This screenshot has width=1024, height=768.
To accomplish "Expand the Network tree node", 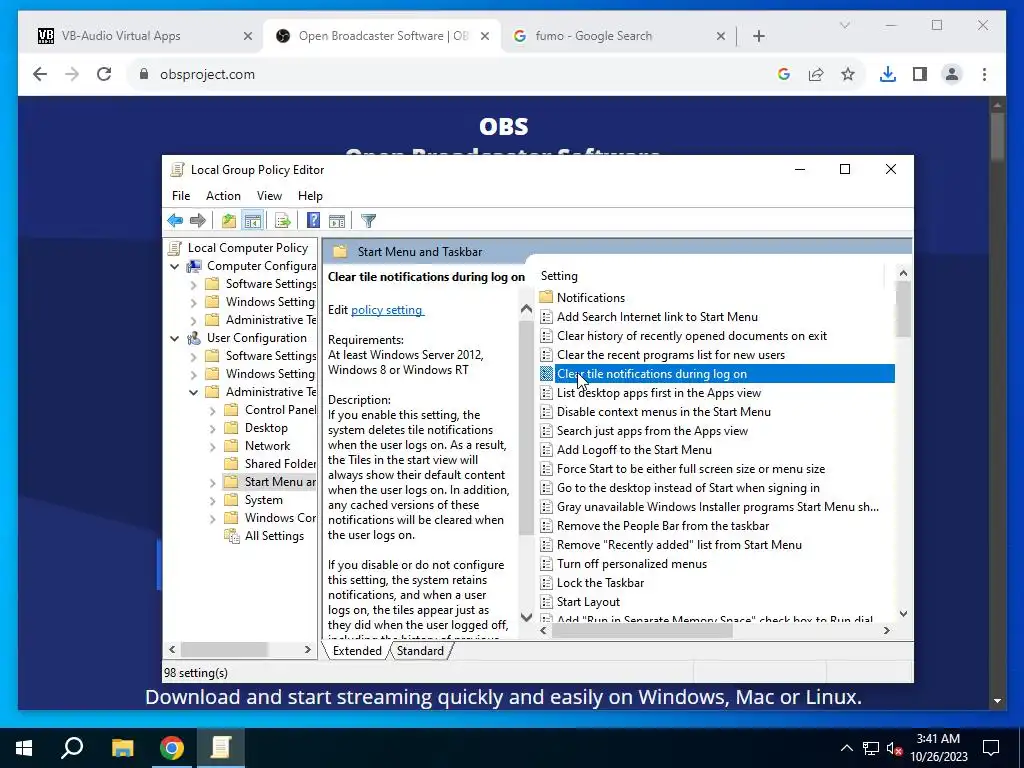I will pos(212,447).
